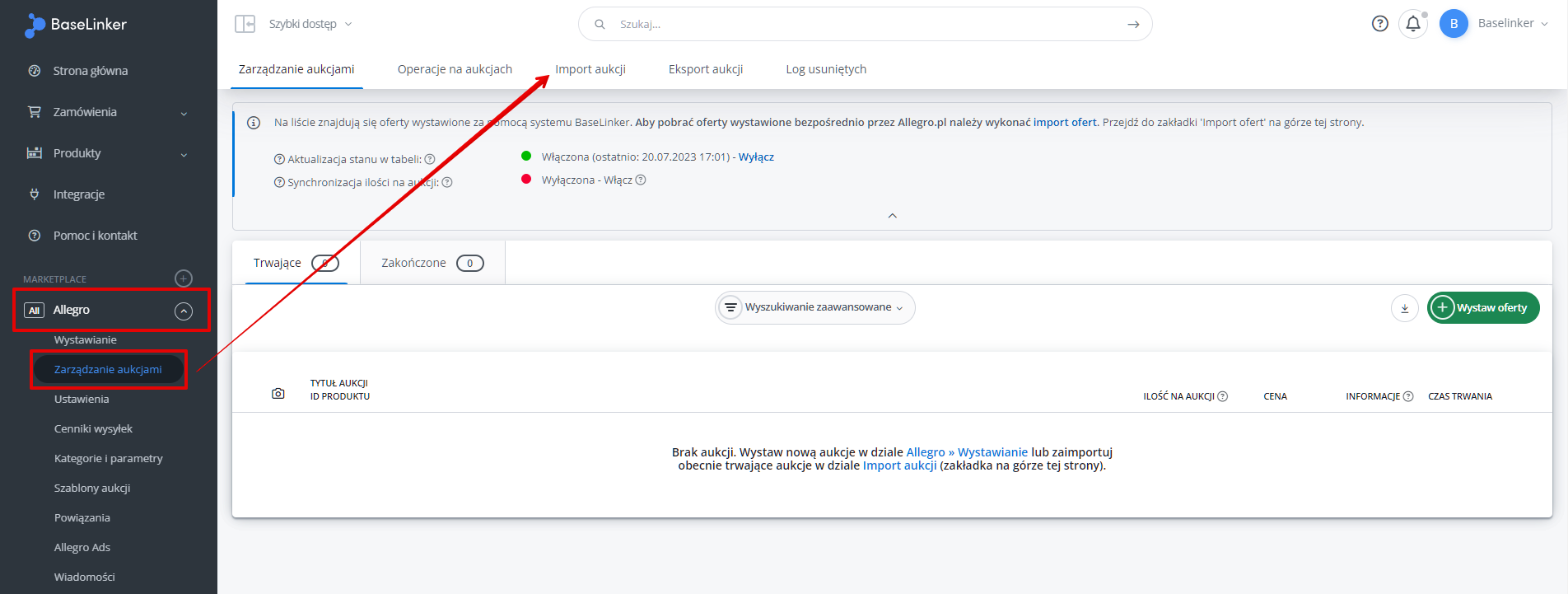This screenshot has height=594, width=1568.
Task: Click the BaseLinker logo
Action: coord(76,25)
